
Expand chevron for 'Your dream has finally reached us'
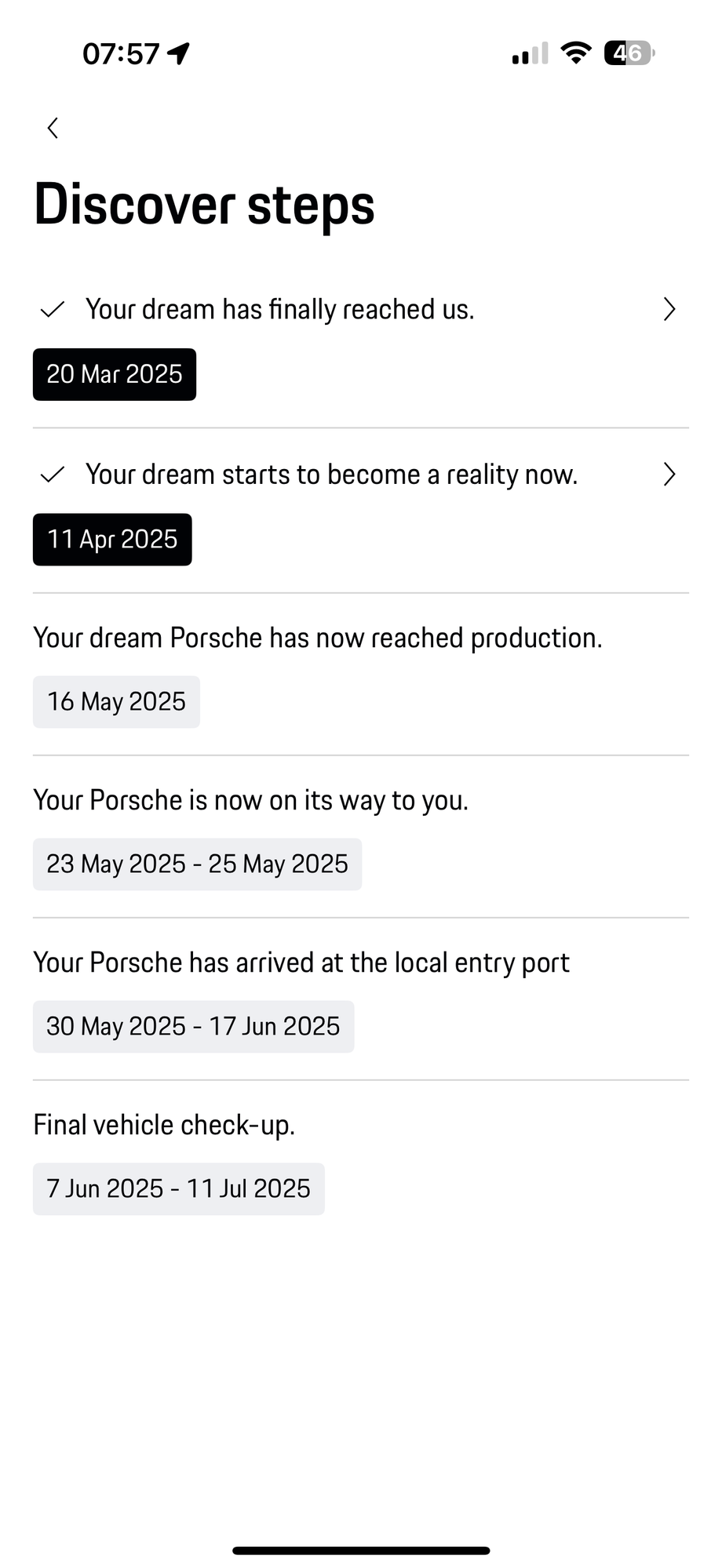(x=669, y=310)
